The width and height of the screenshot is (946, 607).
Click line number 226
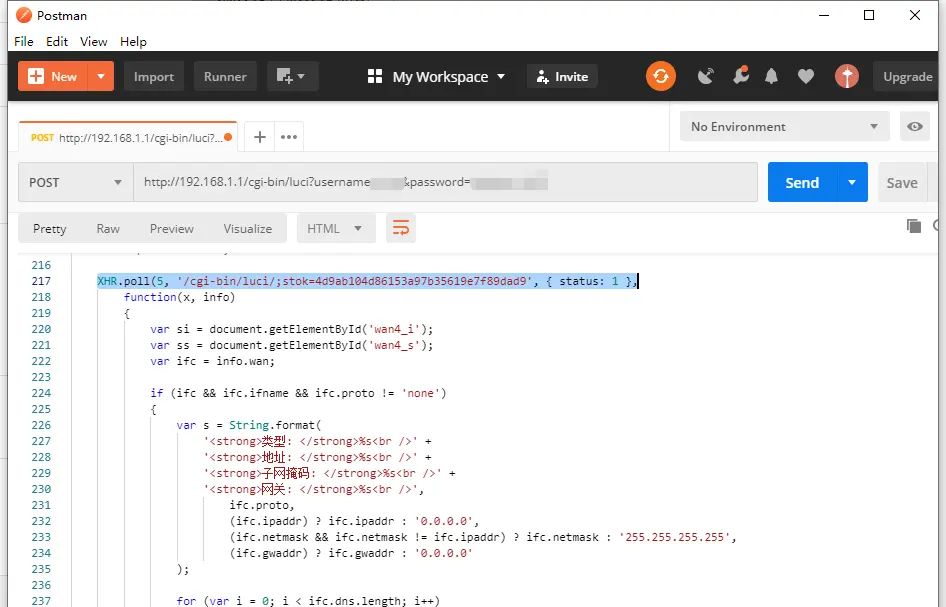click(x=41, y=425)
